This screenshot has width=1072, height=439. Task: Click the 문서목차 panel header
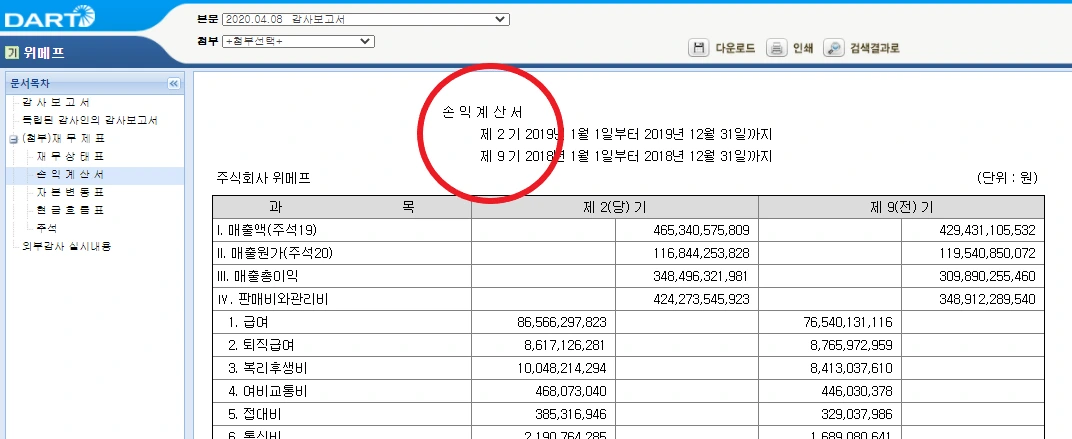pos(94,83)
